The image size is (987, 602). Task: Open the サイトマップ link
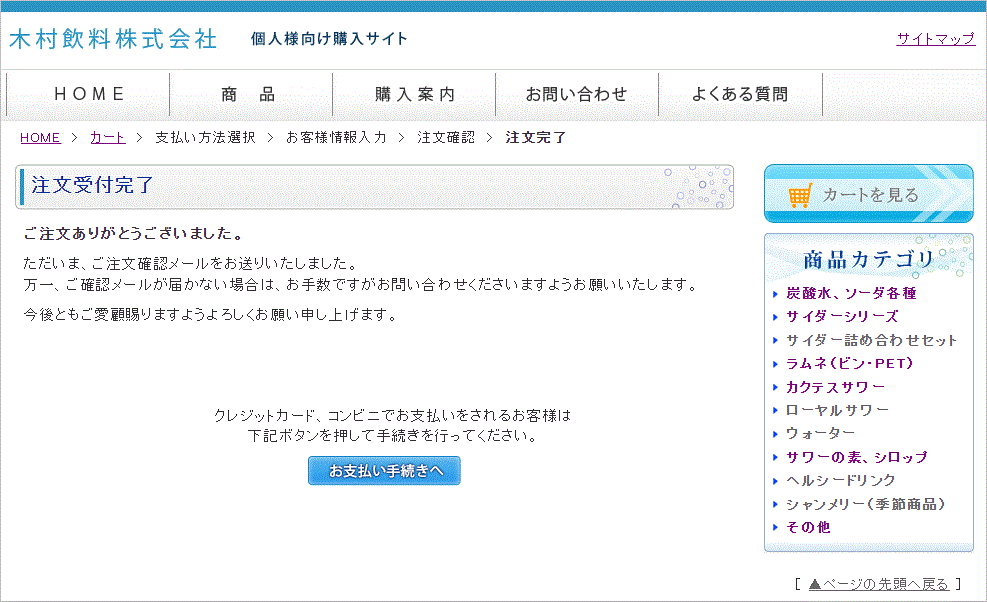(935, 39)
